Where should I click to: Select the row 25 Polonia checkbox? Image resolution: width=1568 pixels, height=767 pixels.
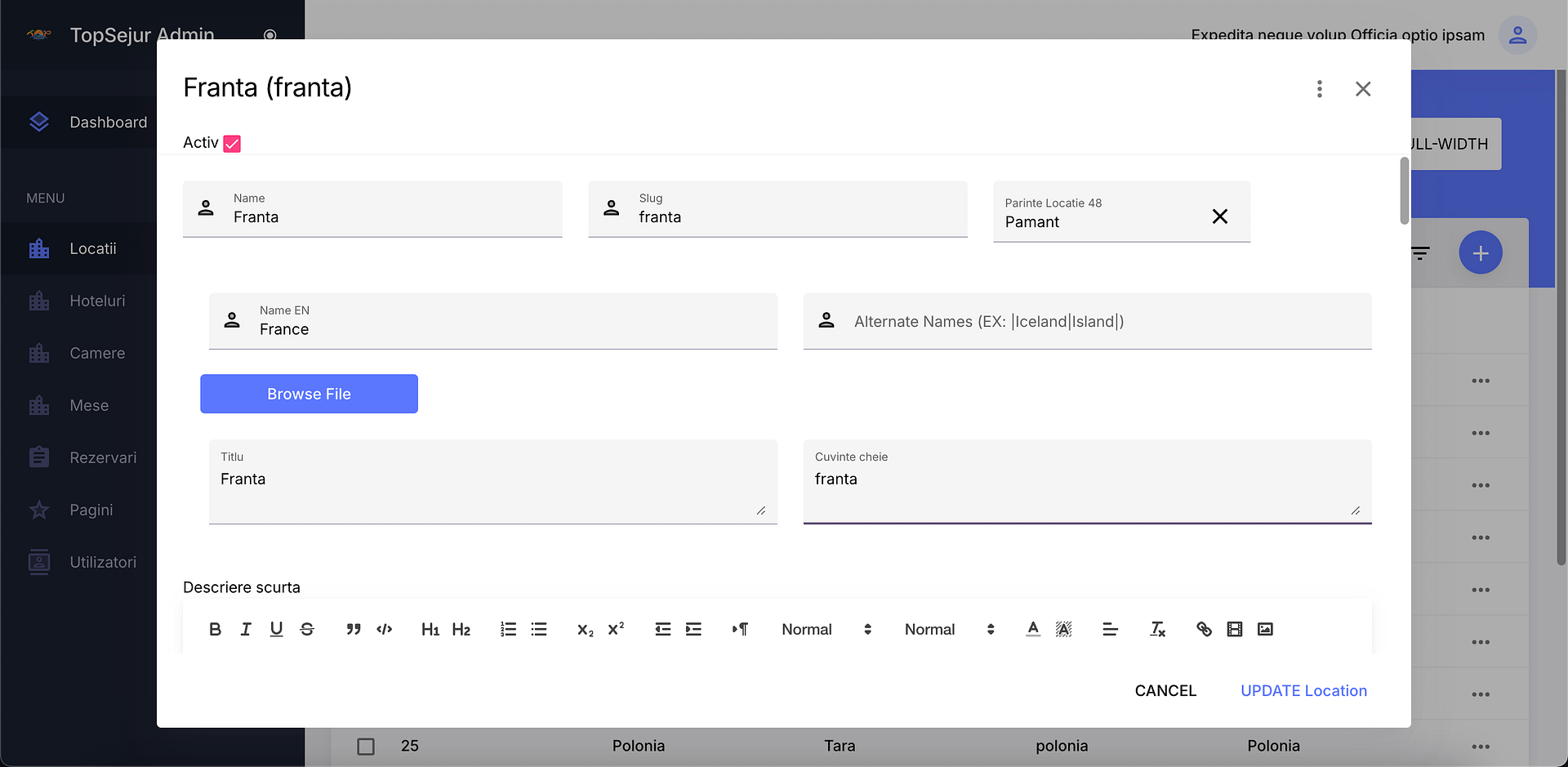(366, 747)
